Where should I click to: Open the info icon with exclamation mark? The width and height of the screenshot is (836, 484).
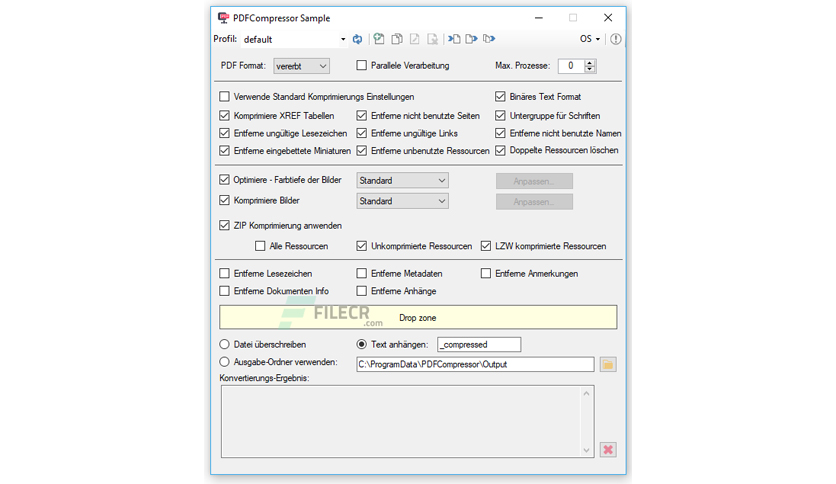616,39
